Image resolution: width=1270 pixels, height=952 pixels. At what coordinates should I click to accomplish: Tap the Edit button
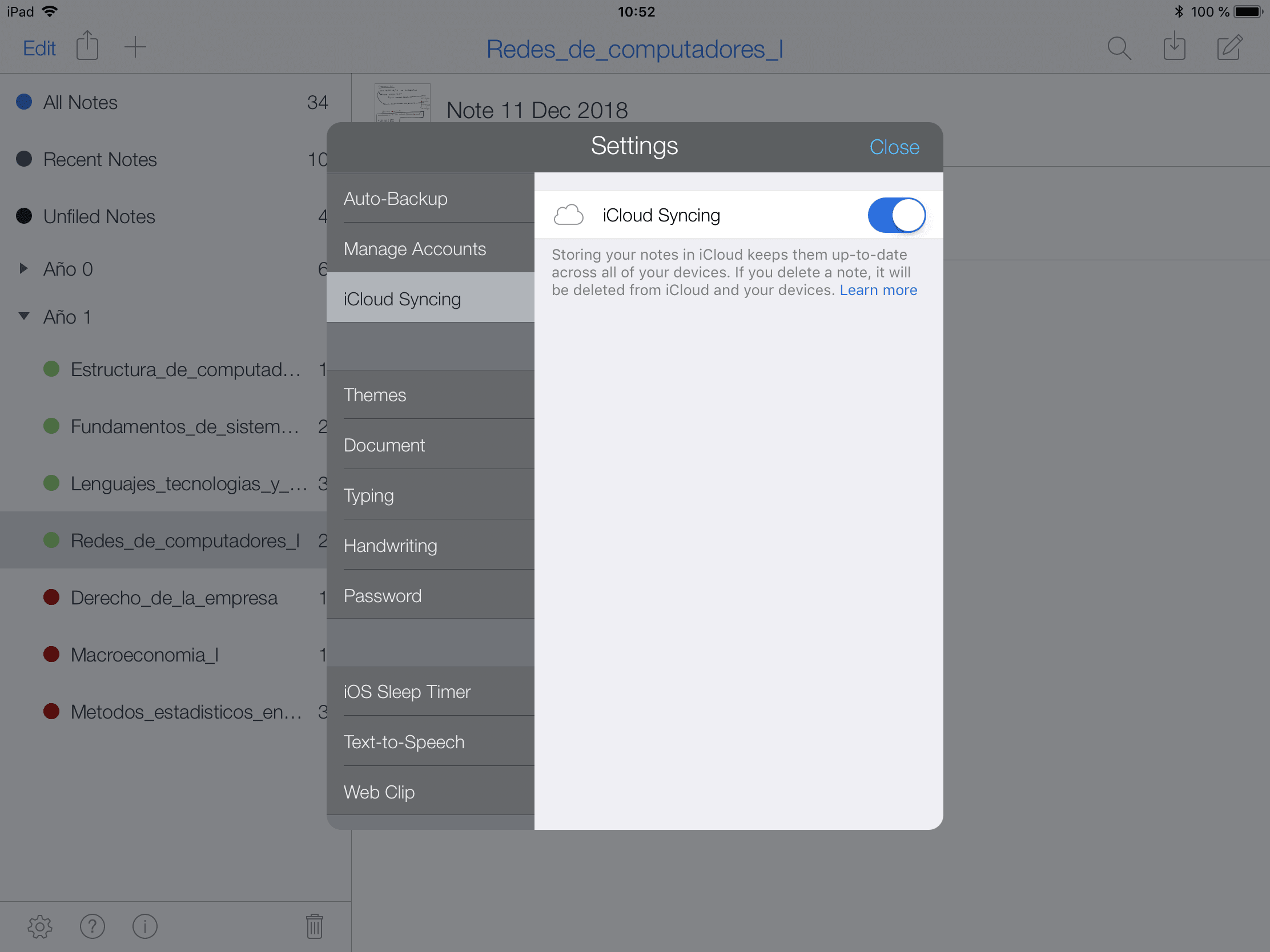39,48
